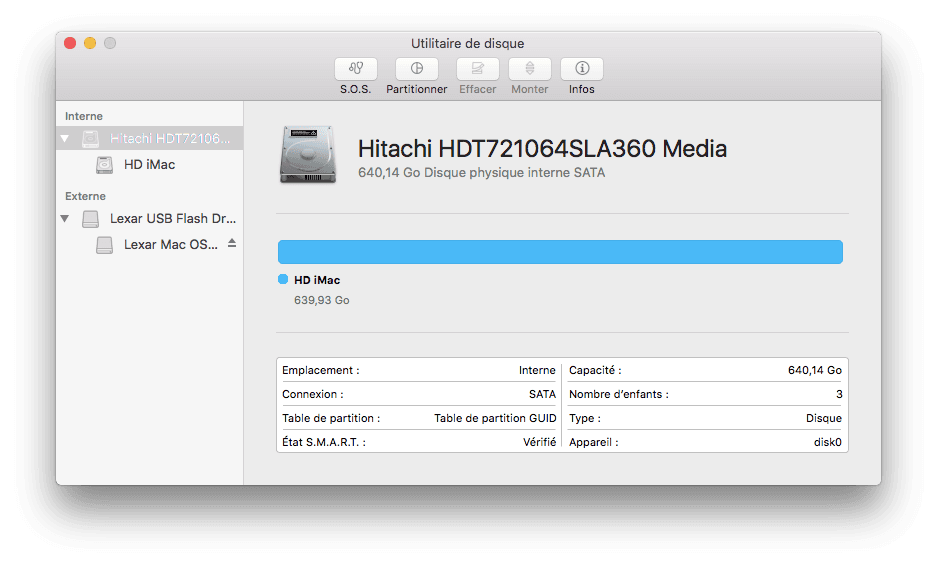Viewport: 937px width, 565px height.
Task: Collapse the Lexar USB Flash Drive tree
Action: pos(65,219)
